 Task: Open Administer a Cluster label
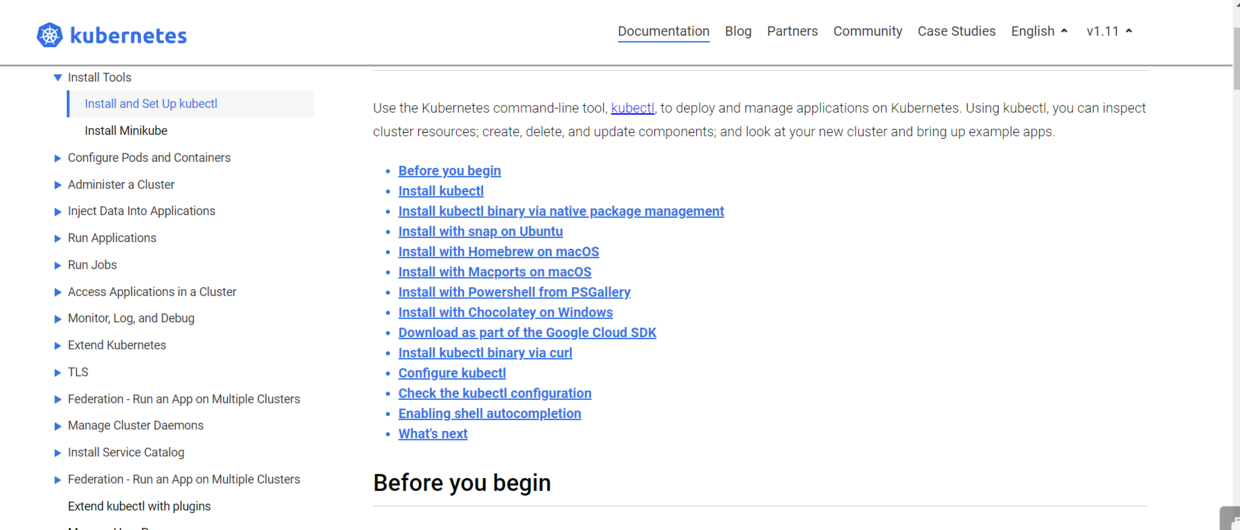[x=121, y=185]
